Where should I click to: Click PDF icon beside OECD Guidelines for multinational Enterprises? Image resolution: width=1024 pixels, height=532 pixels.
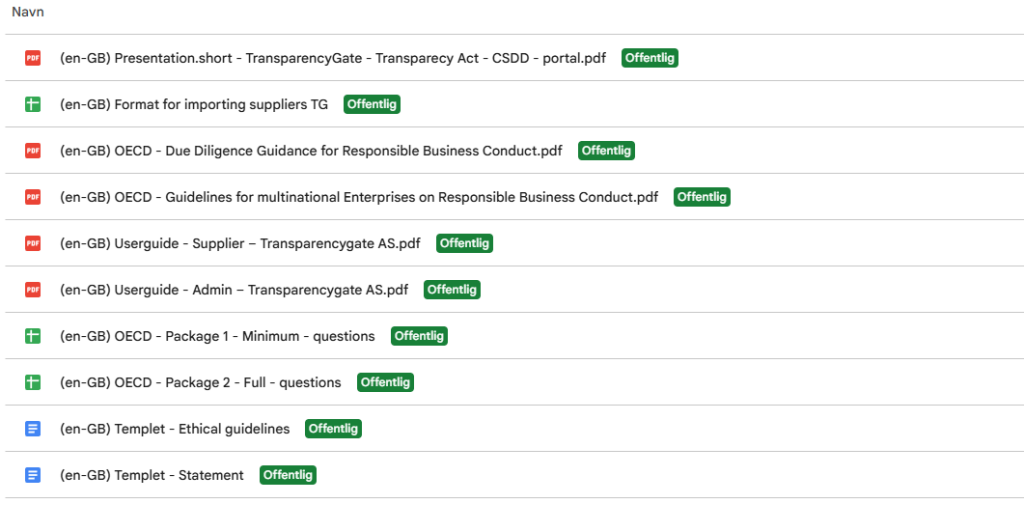(x=33, y=197)
